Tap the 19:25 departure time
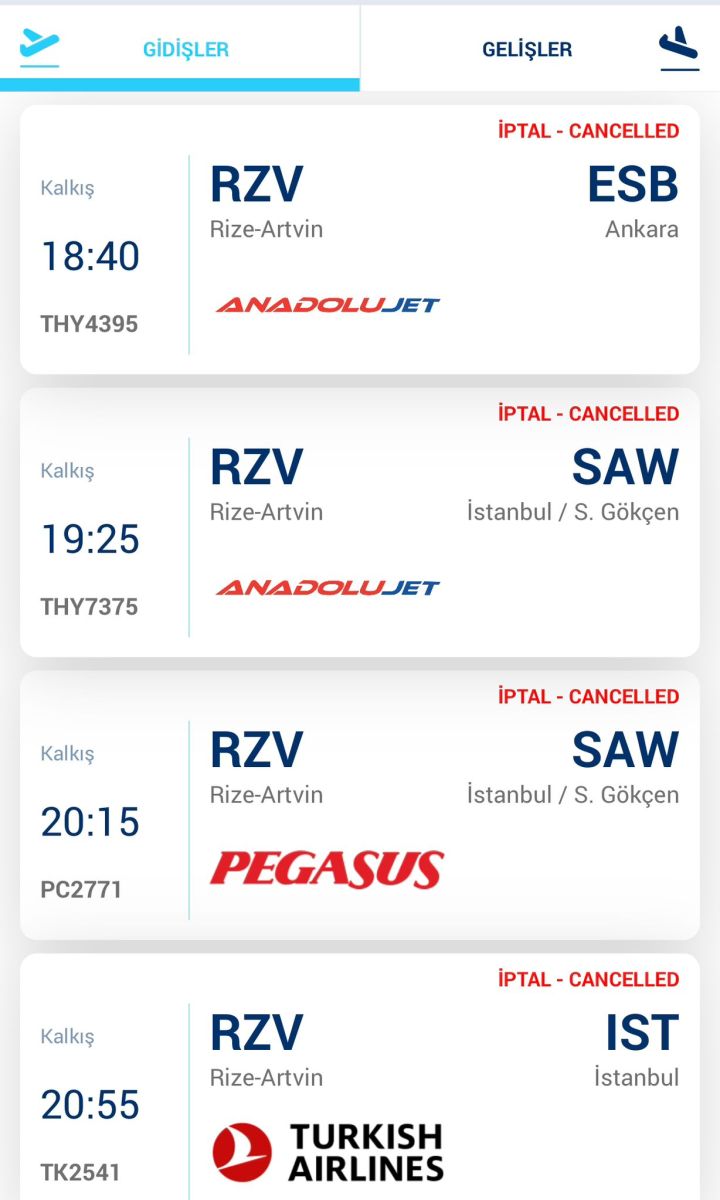 pos(90,540)
